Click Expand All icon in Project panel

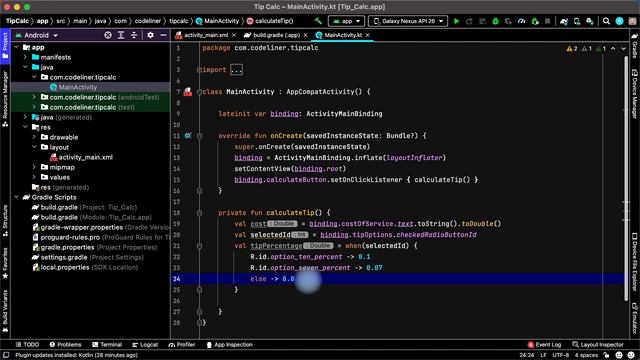[x=121, y=35]
